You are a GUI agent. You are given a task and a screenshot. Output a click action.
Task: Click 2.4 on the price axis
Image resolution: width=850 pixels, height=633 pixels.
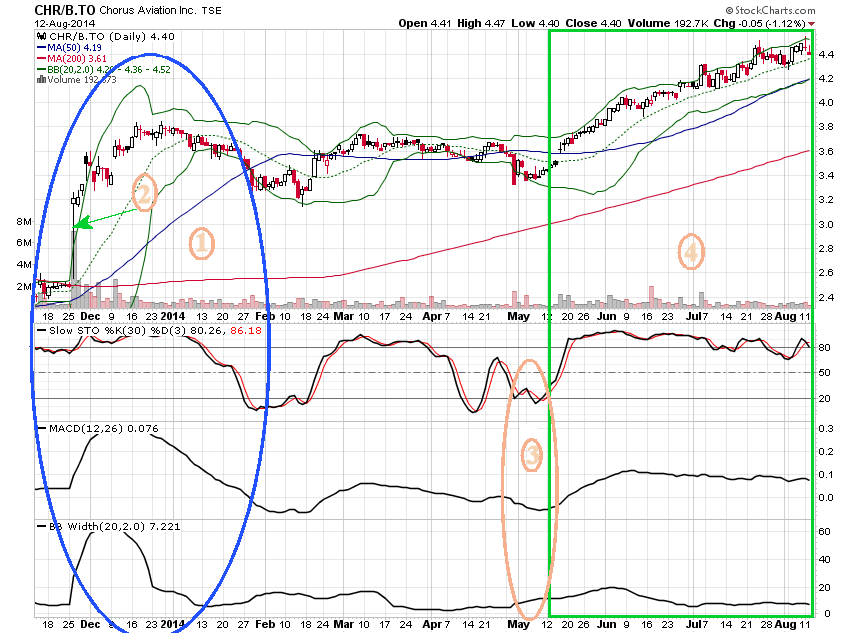827,298
